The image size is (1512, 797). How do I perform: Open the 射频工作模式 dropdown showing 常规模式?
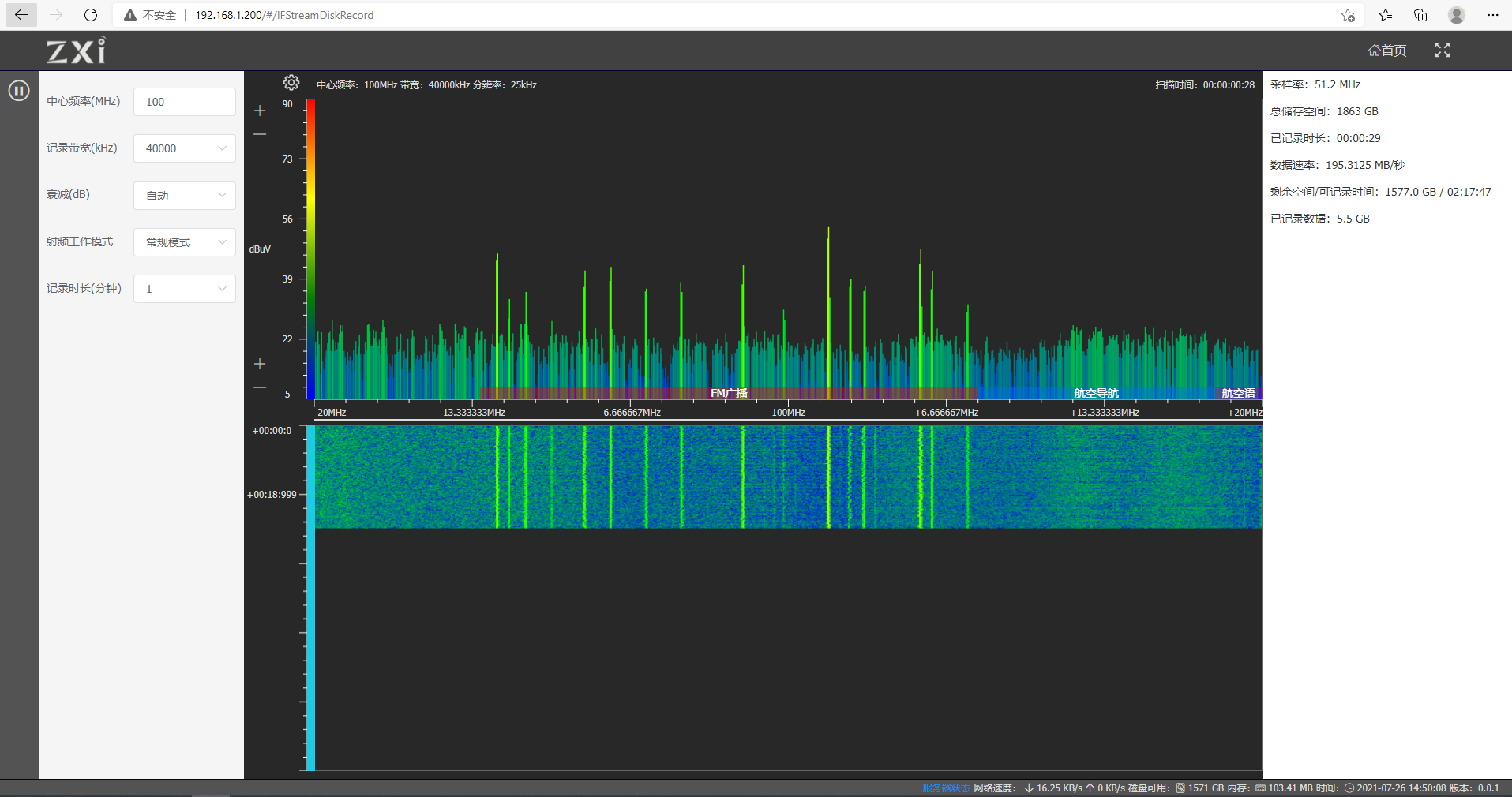[185, 242]
